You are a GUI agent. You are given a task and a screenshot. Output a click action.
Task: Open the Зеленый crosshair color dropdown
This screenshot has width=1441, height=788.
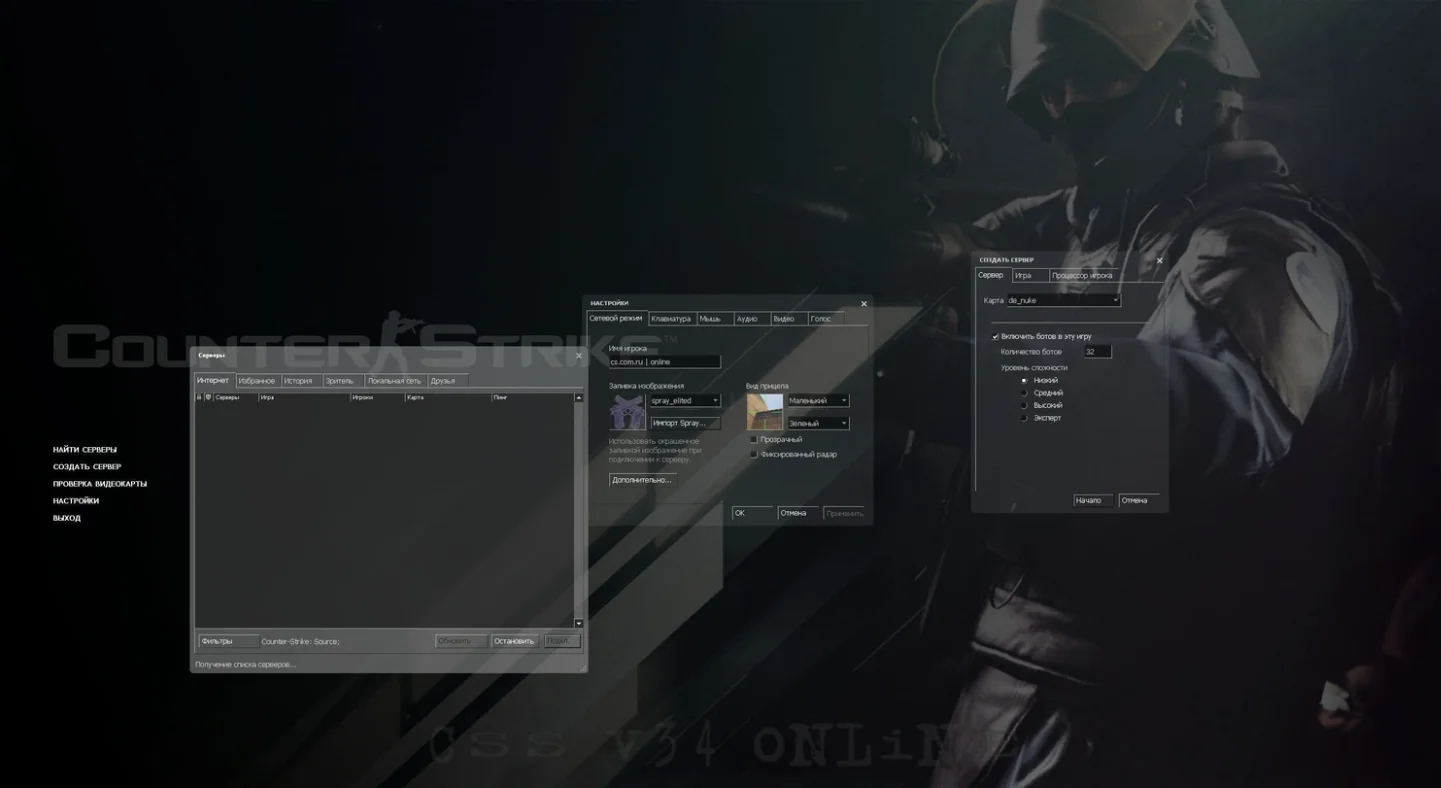pyautogui.click(x=818, y=424)
